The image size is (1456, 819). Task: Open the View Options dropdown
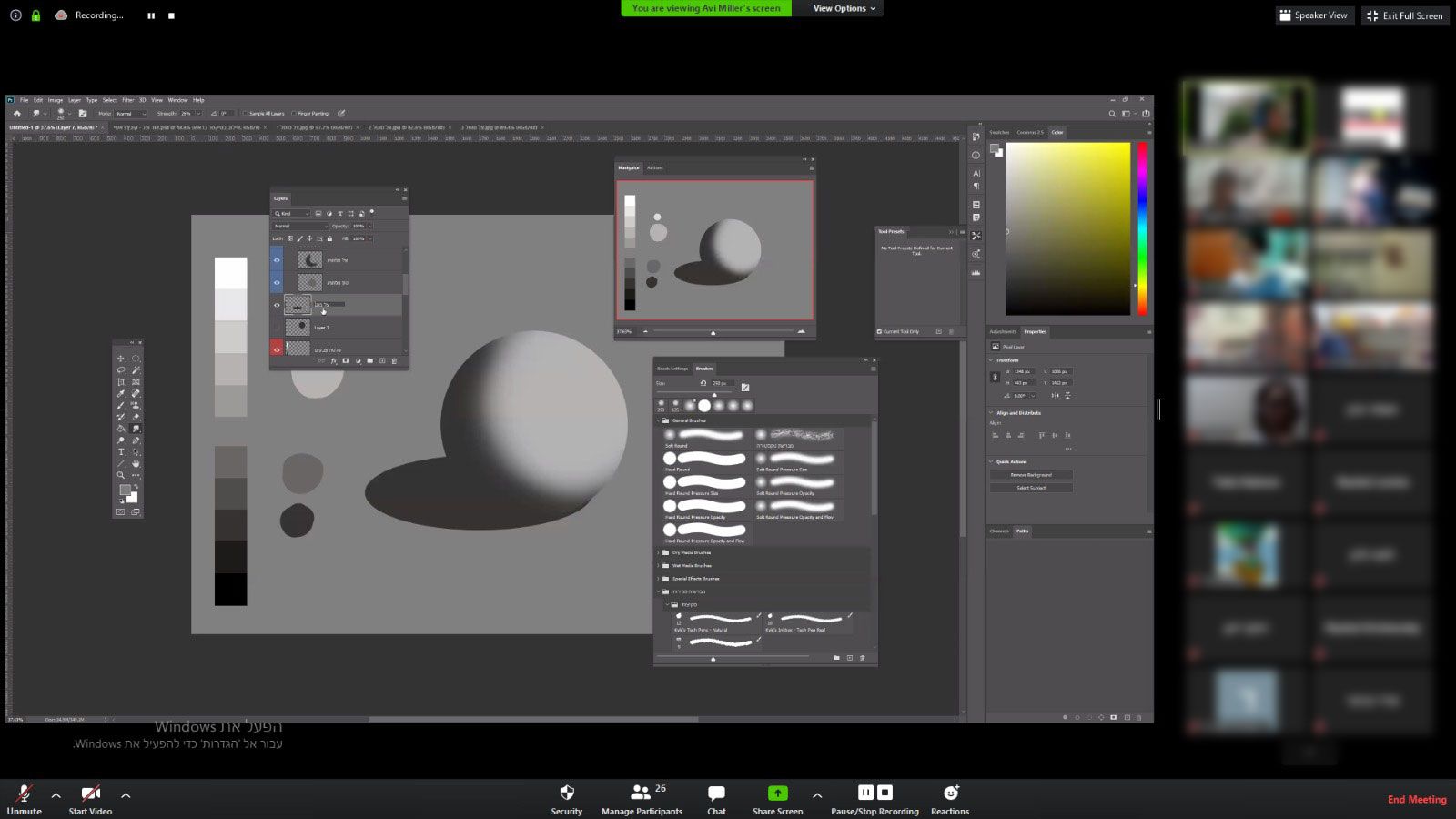(844, 8)
